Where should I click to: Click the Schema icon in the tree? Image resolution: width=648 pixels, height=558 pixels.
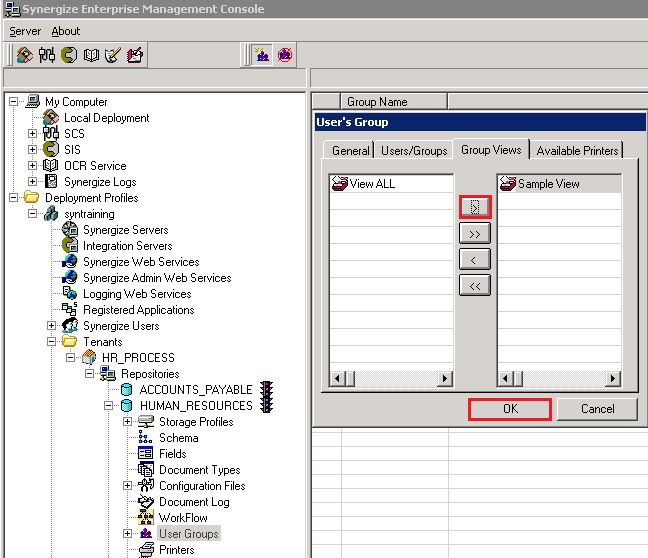point(145,437)
